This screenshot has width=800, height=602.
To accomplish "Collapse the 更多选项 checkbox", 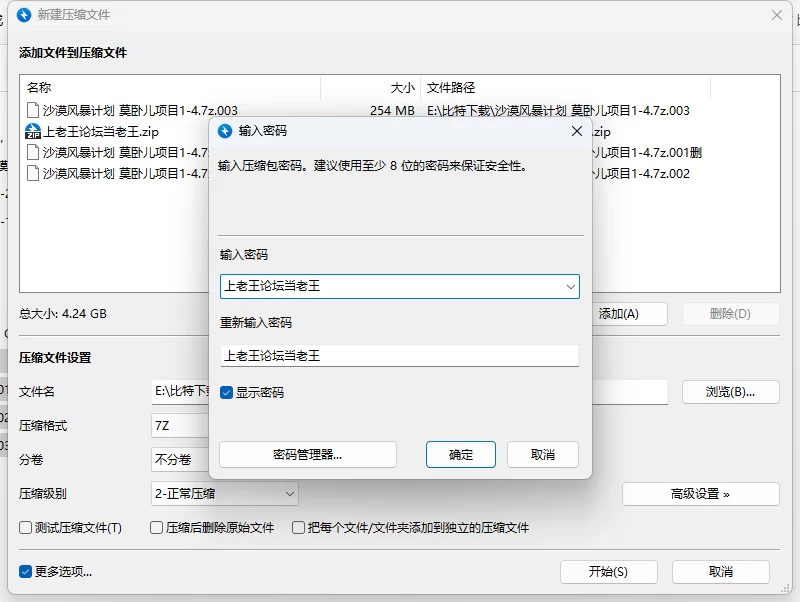I will point(26,572).
